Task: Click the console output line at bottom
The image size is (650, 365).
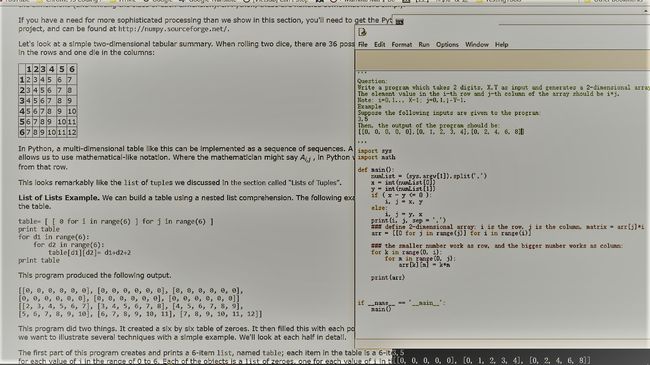Action: [x=491, y=360]
